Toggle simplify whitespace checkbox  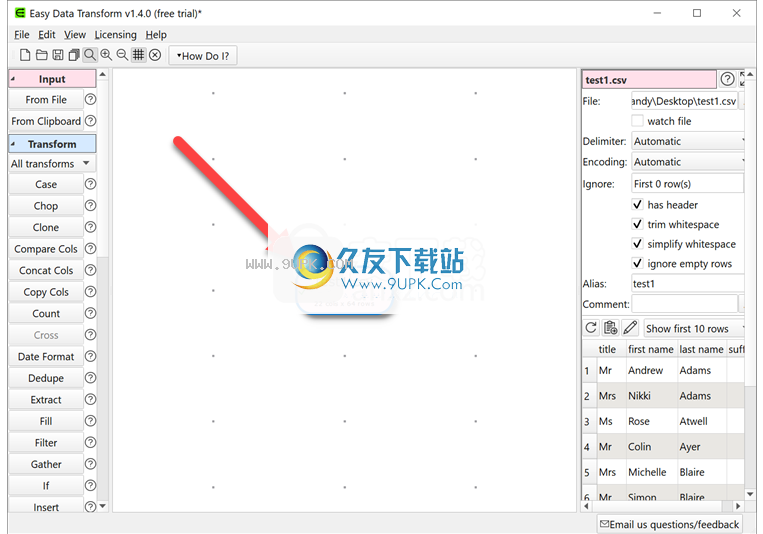[x=637, y=243]
